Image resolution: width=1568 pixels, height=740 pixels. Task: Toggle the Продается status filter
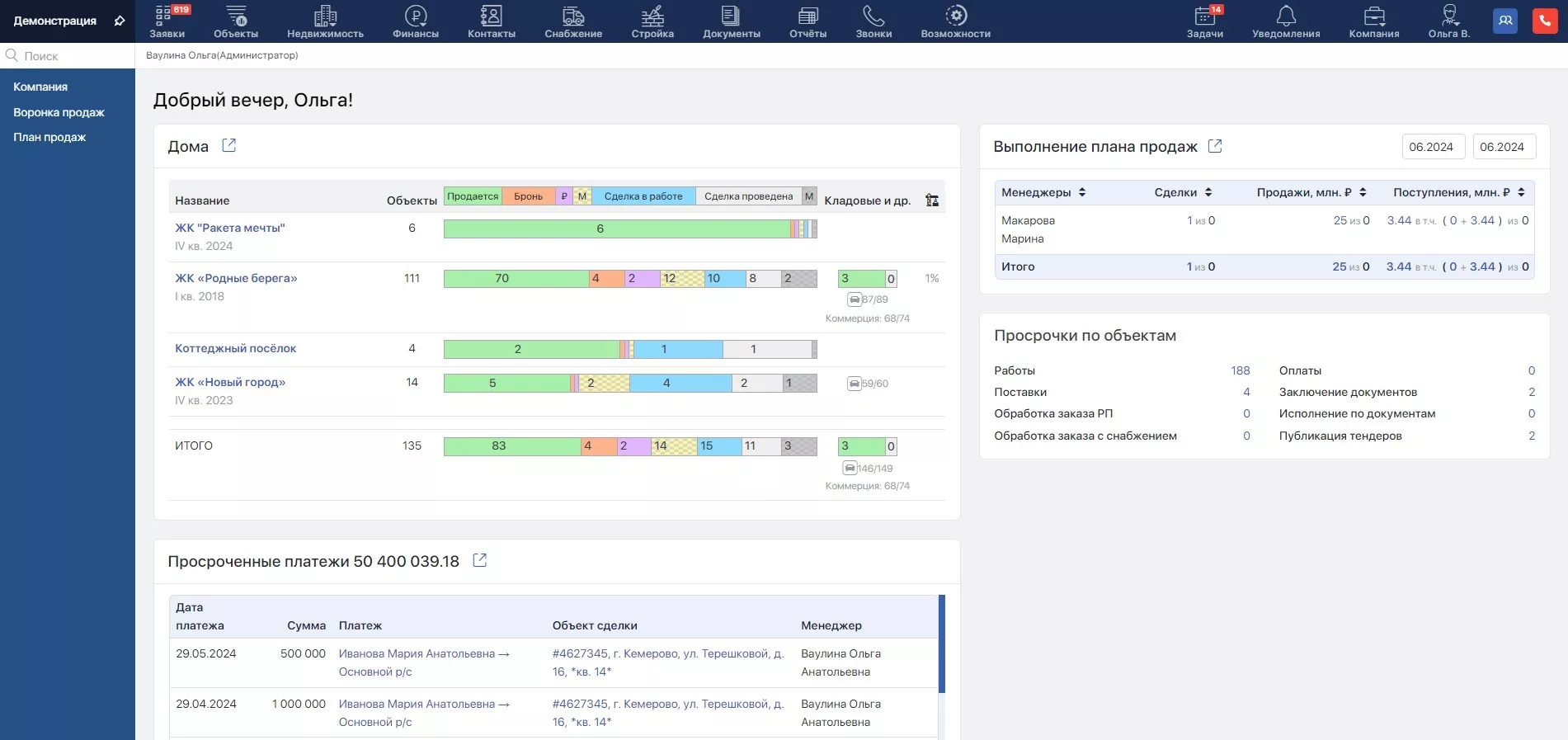pos(473,196)
